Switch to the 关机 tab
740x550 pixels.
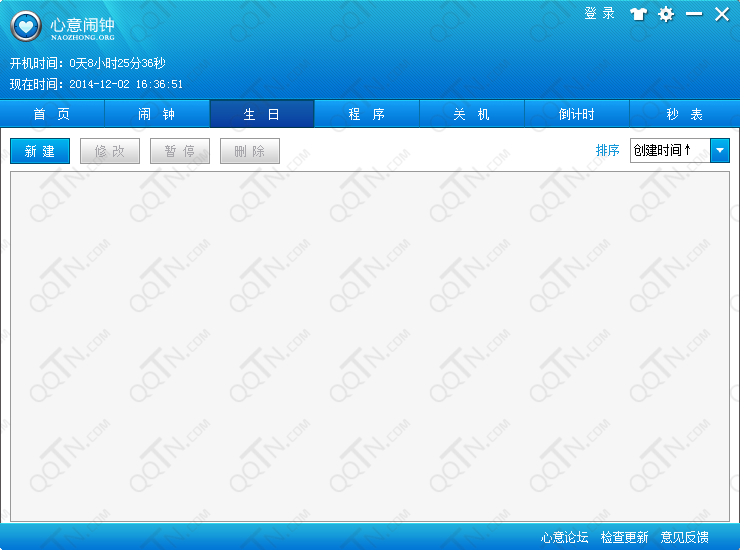pos(472,114)
